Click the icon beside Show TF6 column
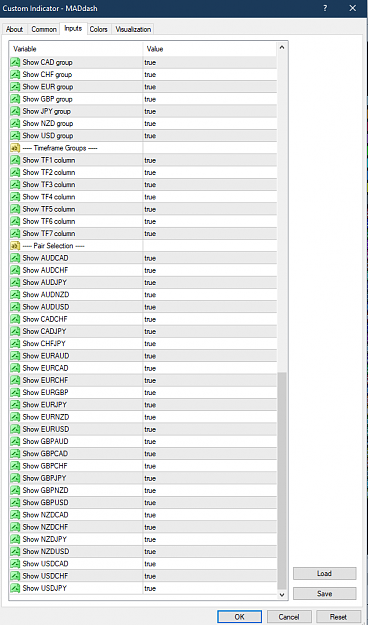 15,221
